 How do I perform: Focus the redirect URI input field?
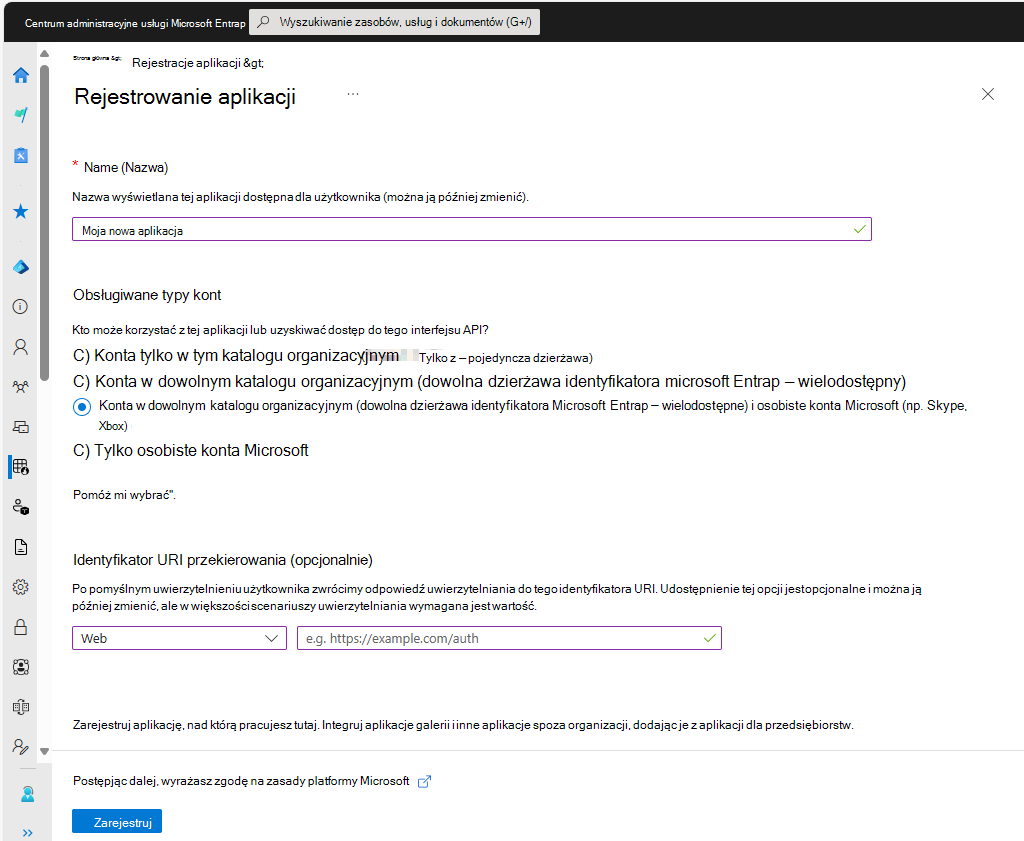(x=509, y=638)
